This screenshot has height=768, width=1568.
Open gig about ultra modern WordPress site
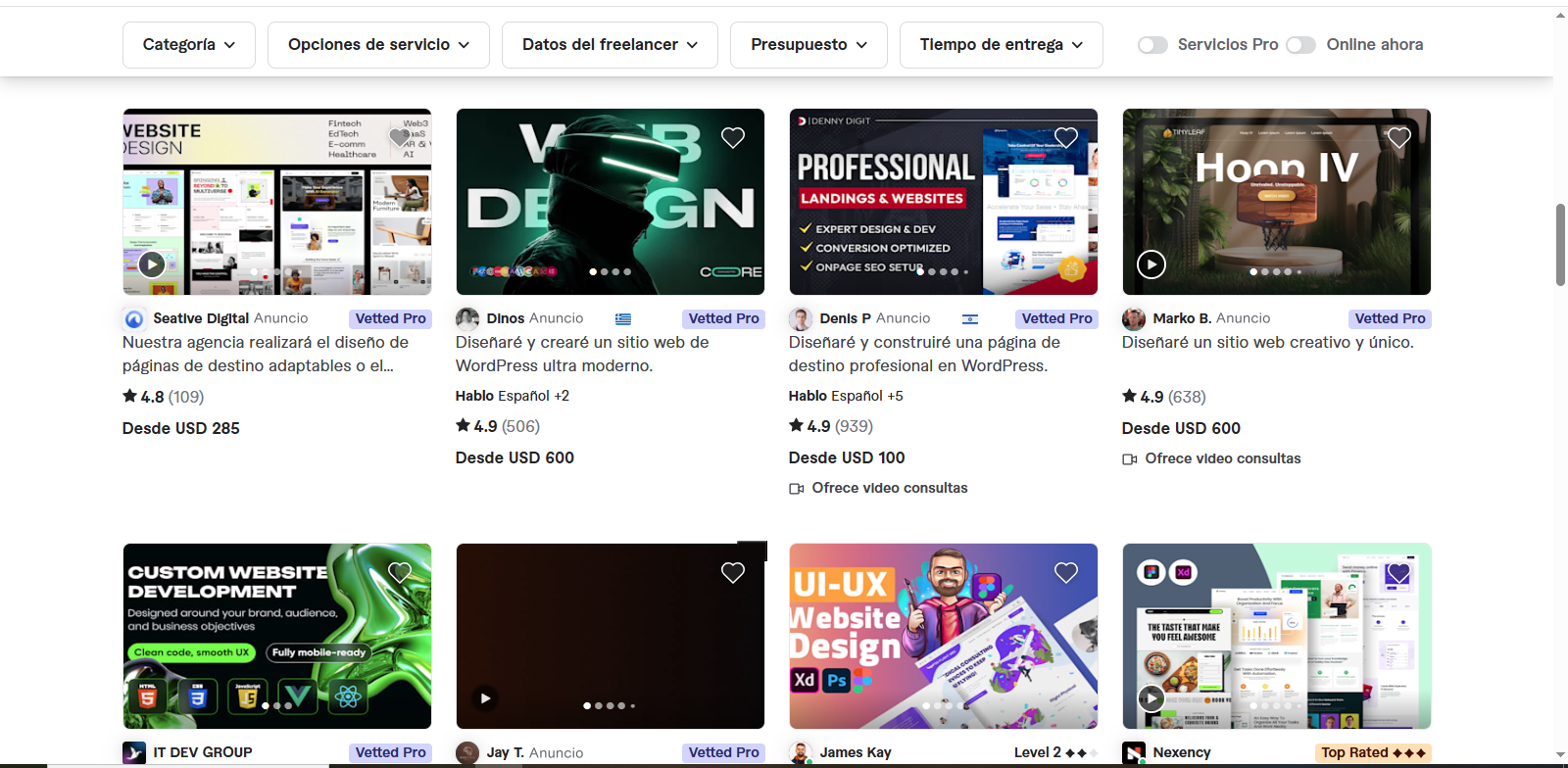pos(582,355)
